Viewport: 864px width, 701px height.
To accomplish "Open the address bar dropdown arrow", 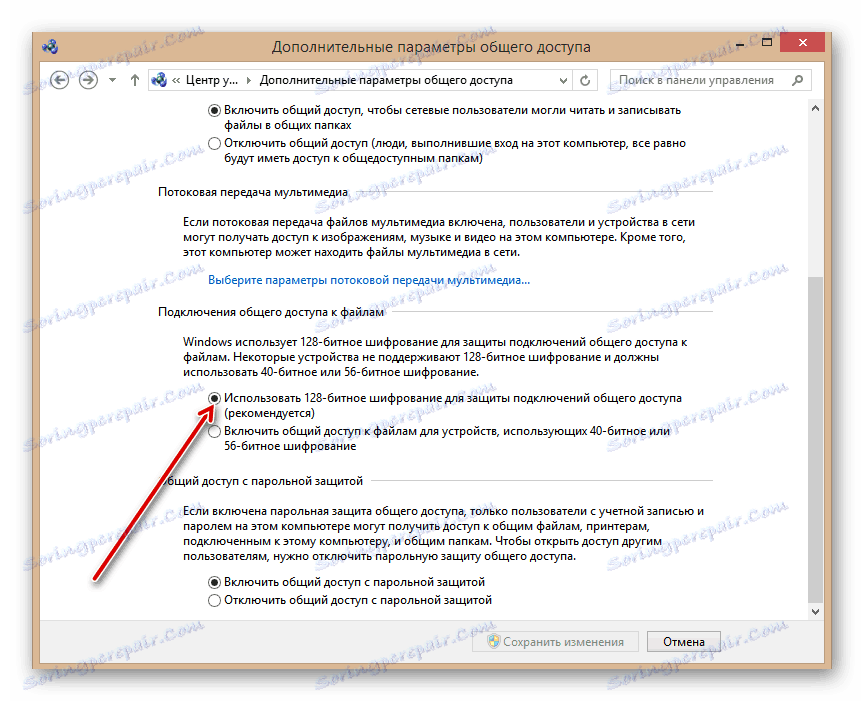I will pos(562,79).
